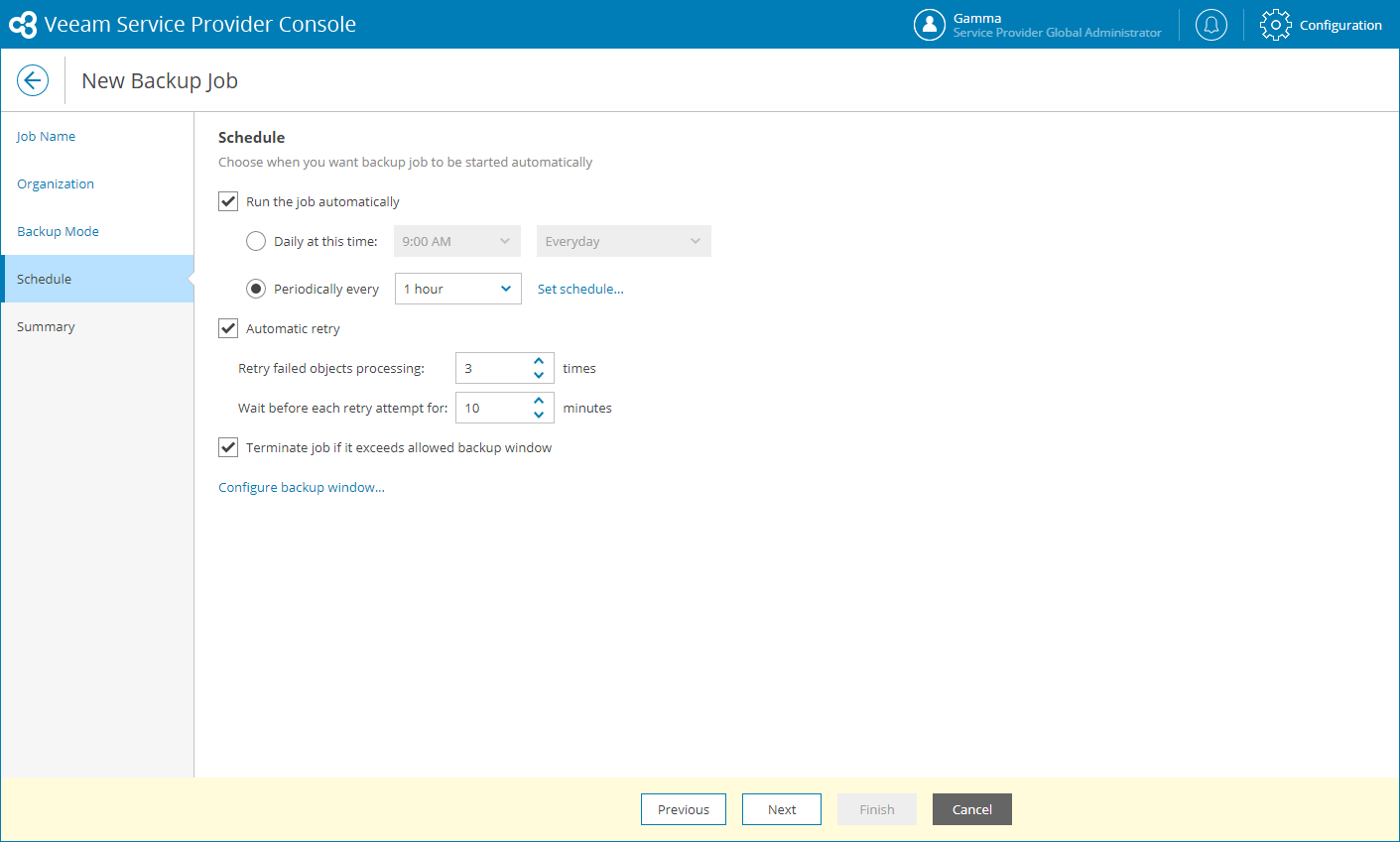Go to the Organization step
Image resolution: width=1400 pixels, height=842 pixels.
click(56, 183)
